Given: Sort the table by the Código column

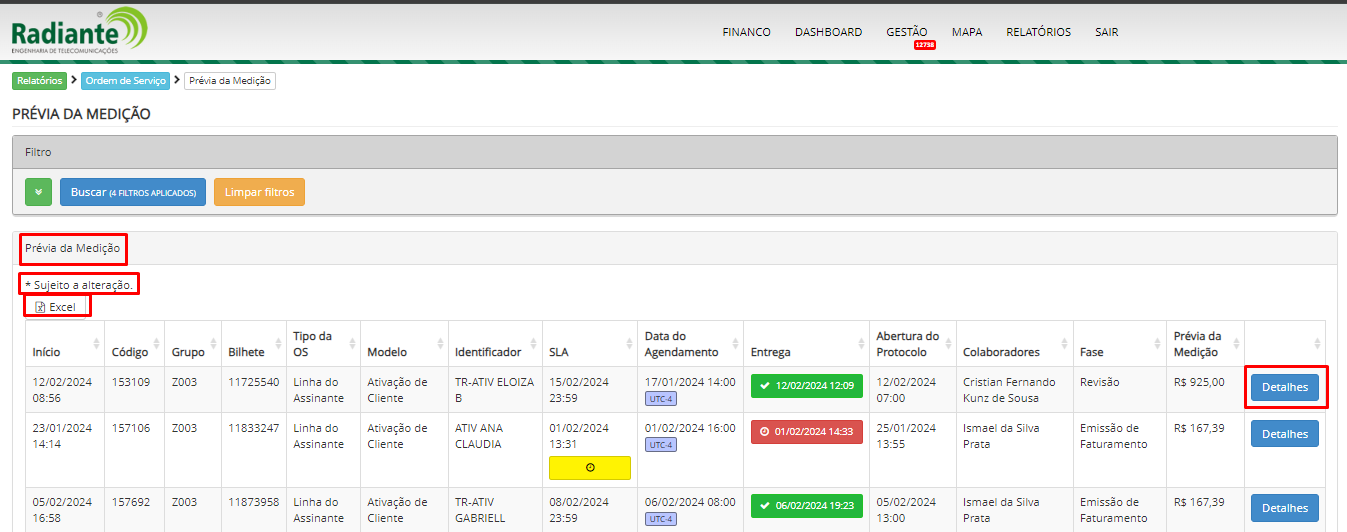Looking at the screenshot, I should point(155,344).
